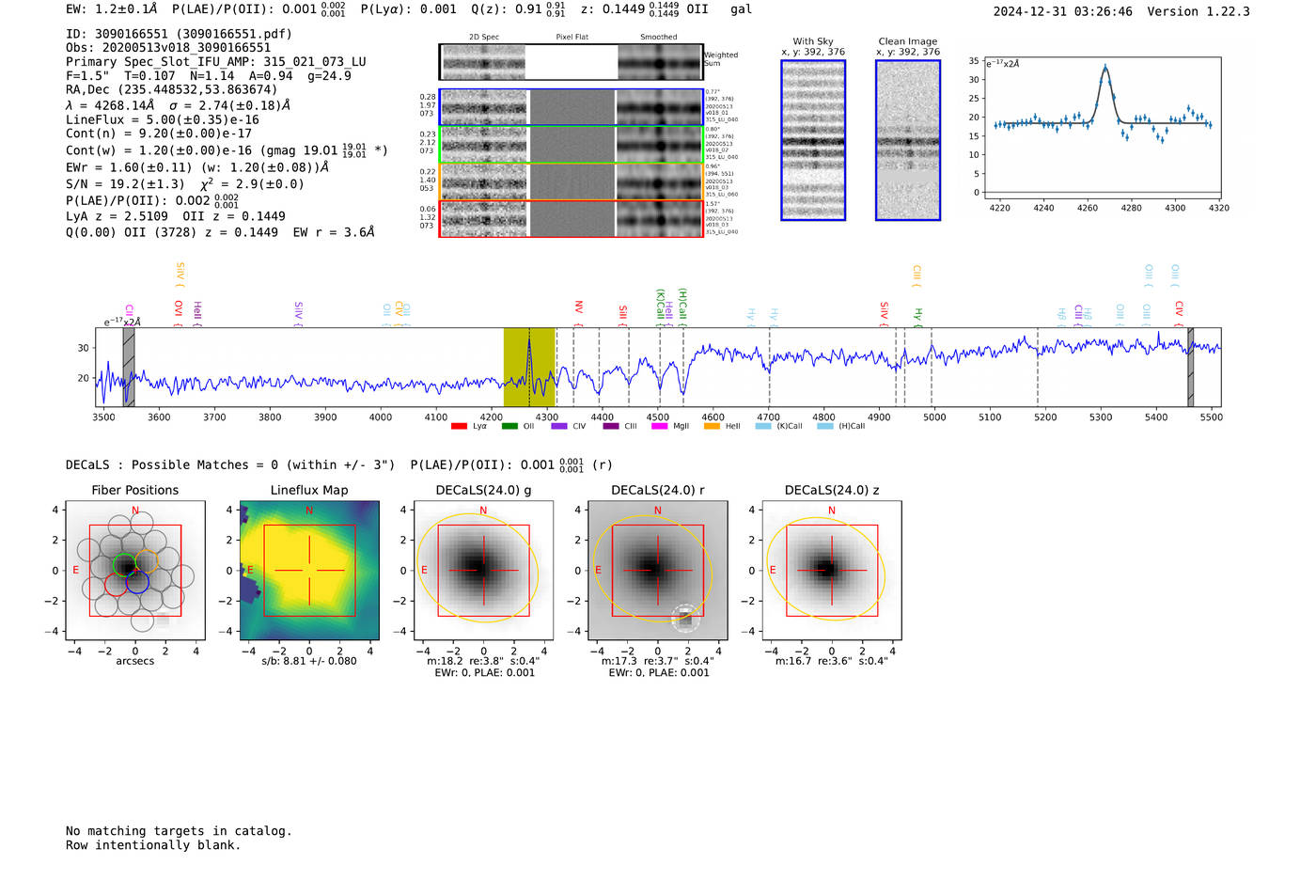This screenshot has width=1316, height=896.
Task: Open the DECaLS r-band cutout
Action: tap(658, 571)
